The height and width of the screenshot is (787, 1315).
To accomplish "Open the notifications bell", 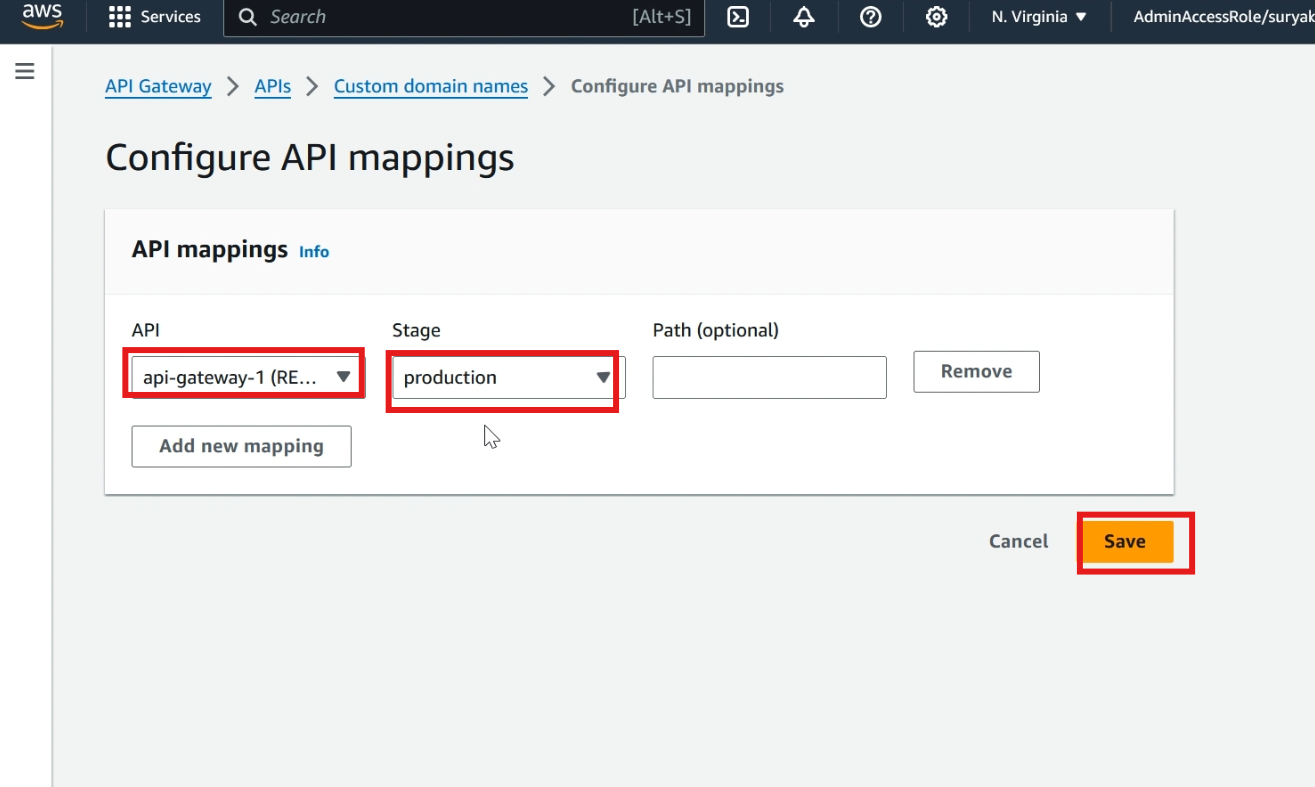I will (x=804, y=17).
